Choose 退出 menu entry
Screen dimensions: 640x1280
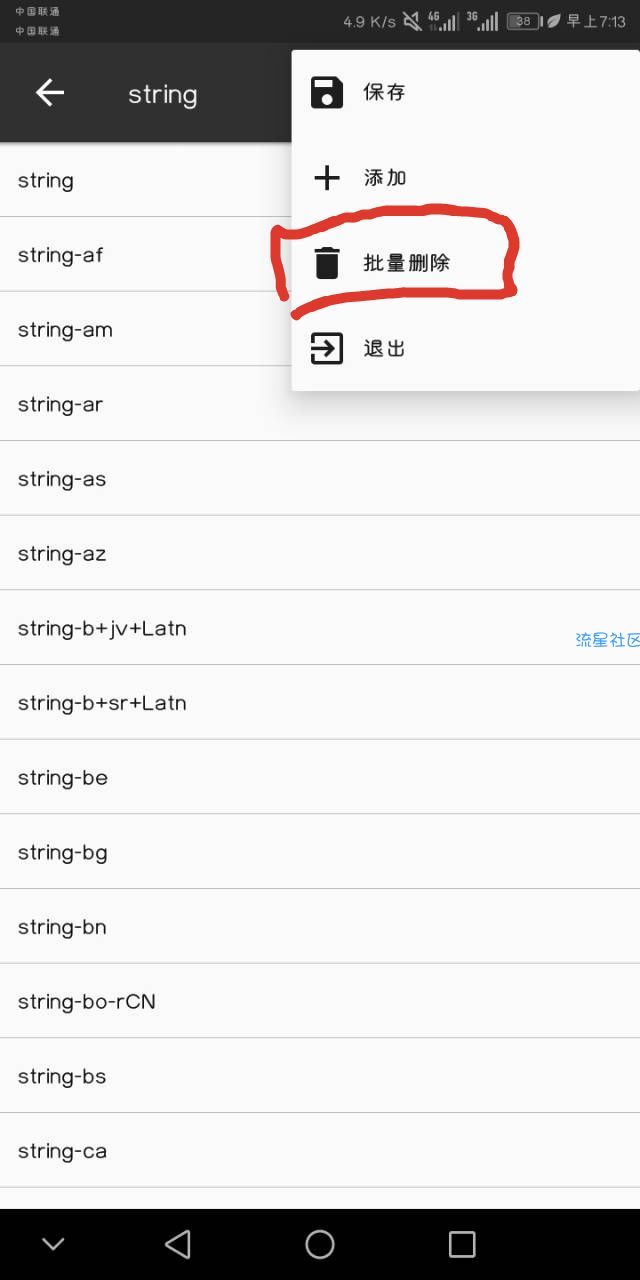385,348
